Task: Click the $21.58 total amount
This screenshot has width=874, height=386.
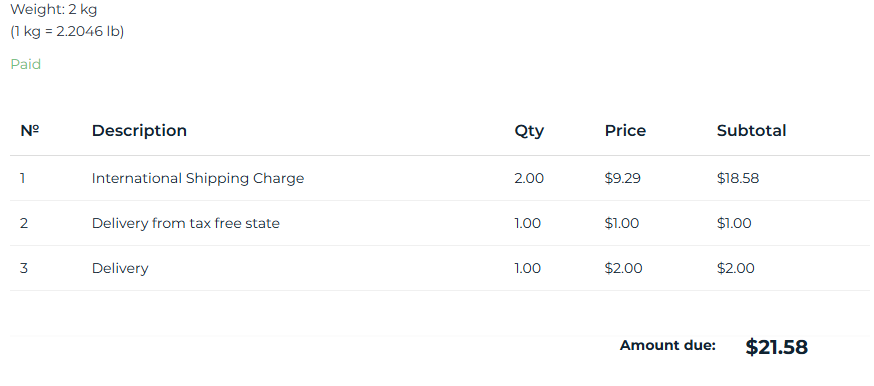Action: tap(776, 347)
